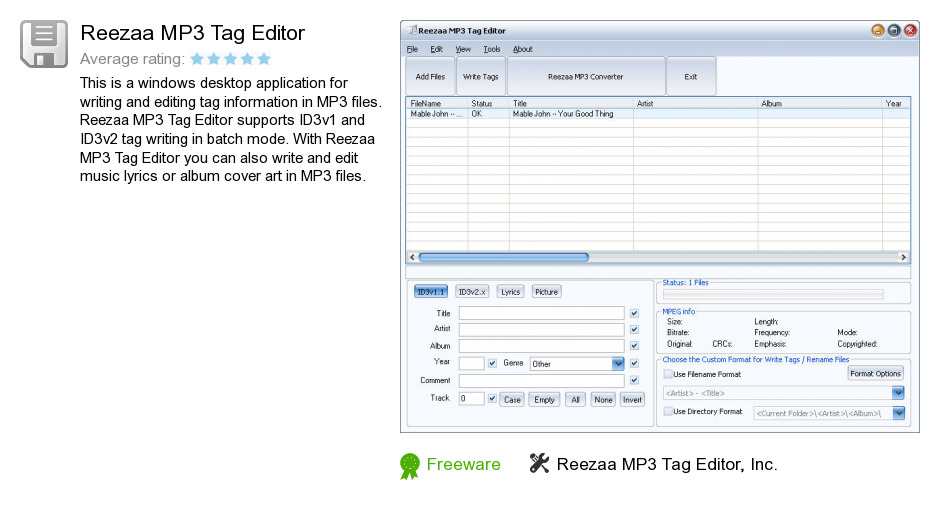Image resolution: width=940 pixels, height=510 pixels.
Task: Toggle the Genre field checkbox
Action: [634, 363]
